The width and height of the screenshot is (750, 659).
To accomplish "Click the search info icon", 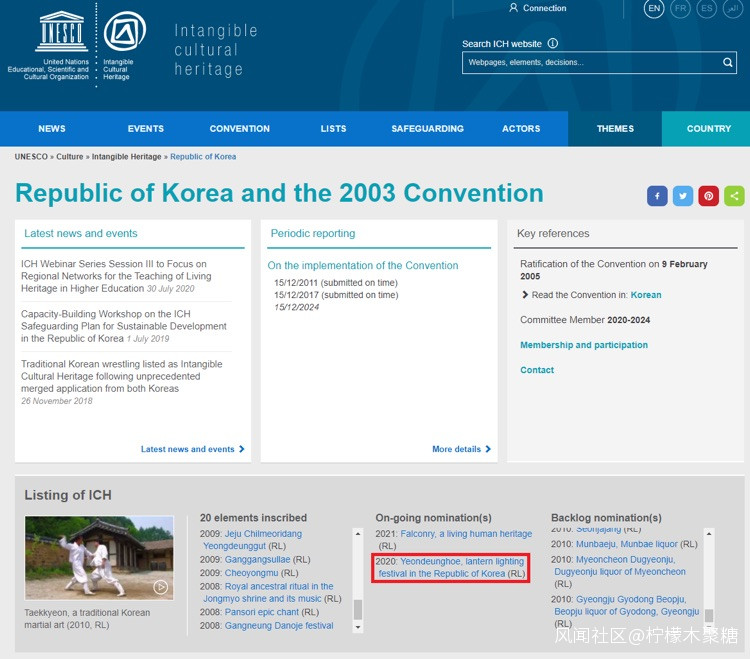I will point(553,44).
